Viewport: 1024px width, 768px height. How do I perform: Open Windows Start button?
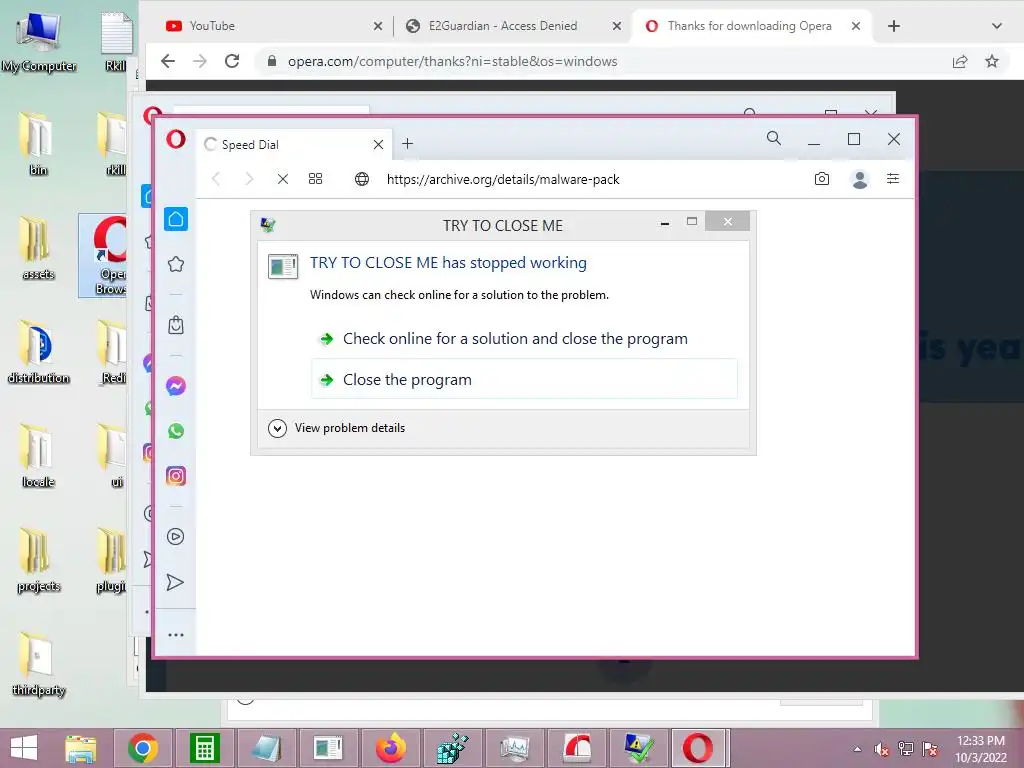click(x=24, y=748)
